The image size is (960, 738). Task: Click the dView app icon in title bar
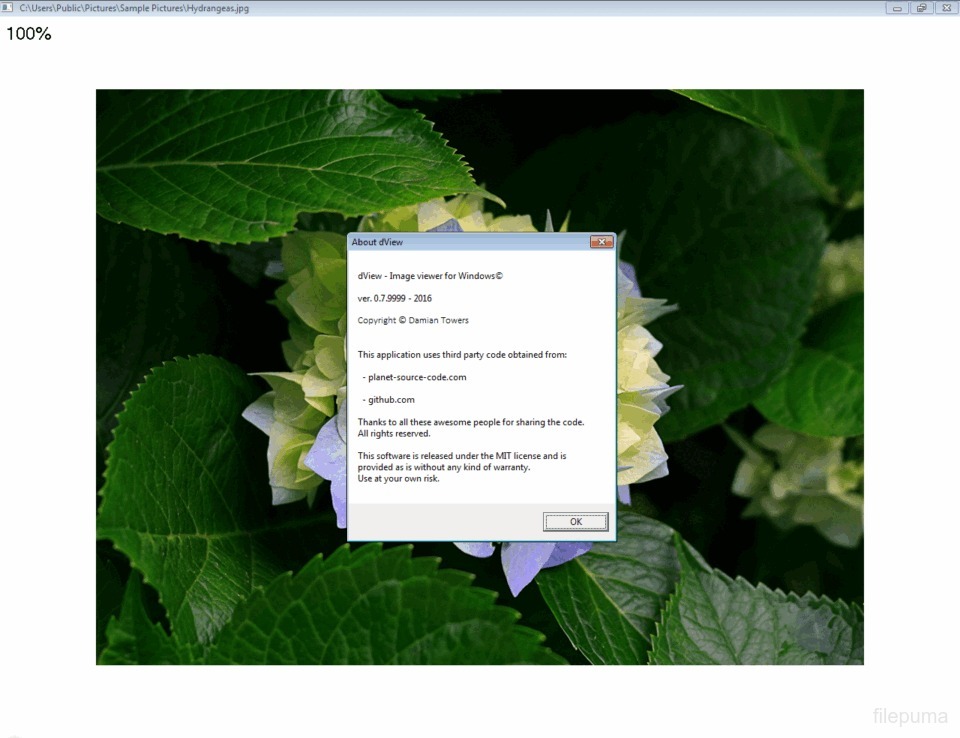[8, 8]
